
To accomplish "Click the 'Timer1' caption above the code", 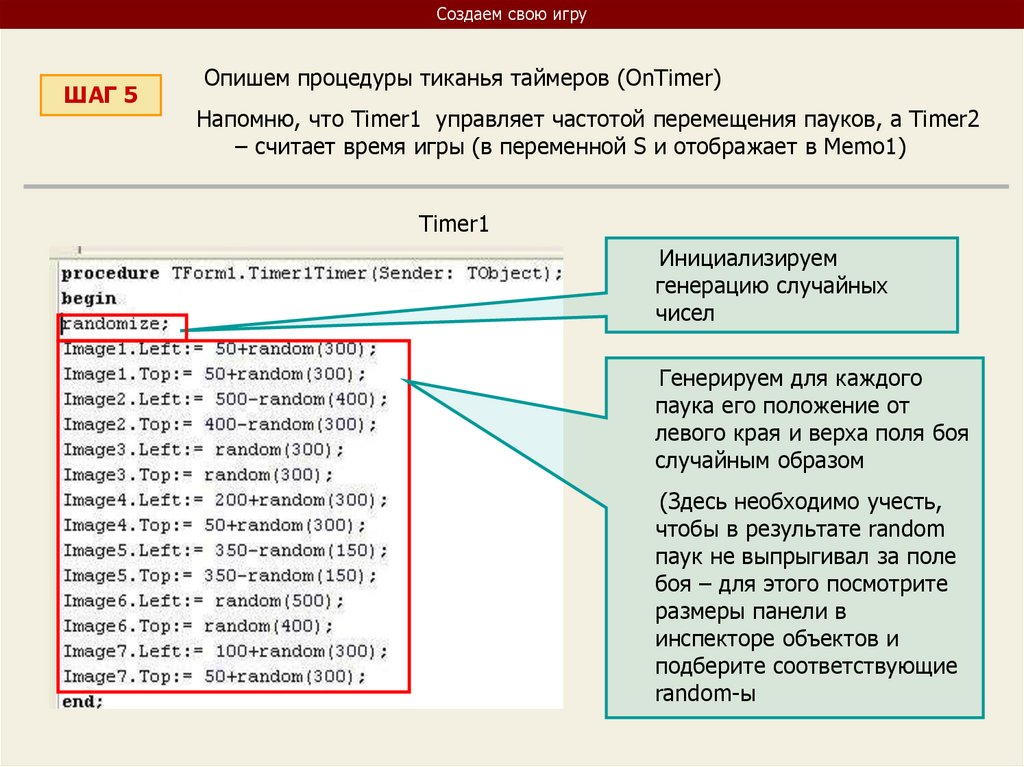I will point(454,224).
